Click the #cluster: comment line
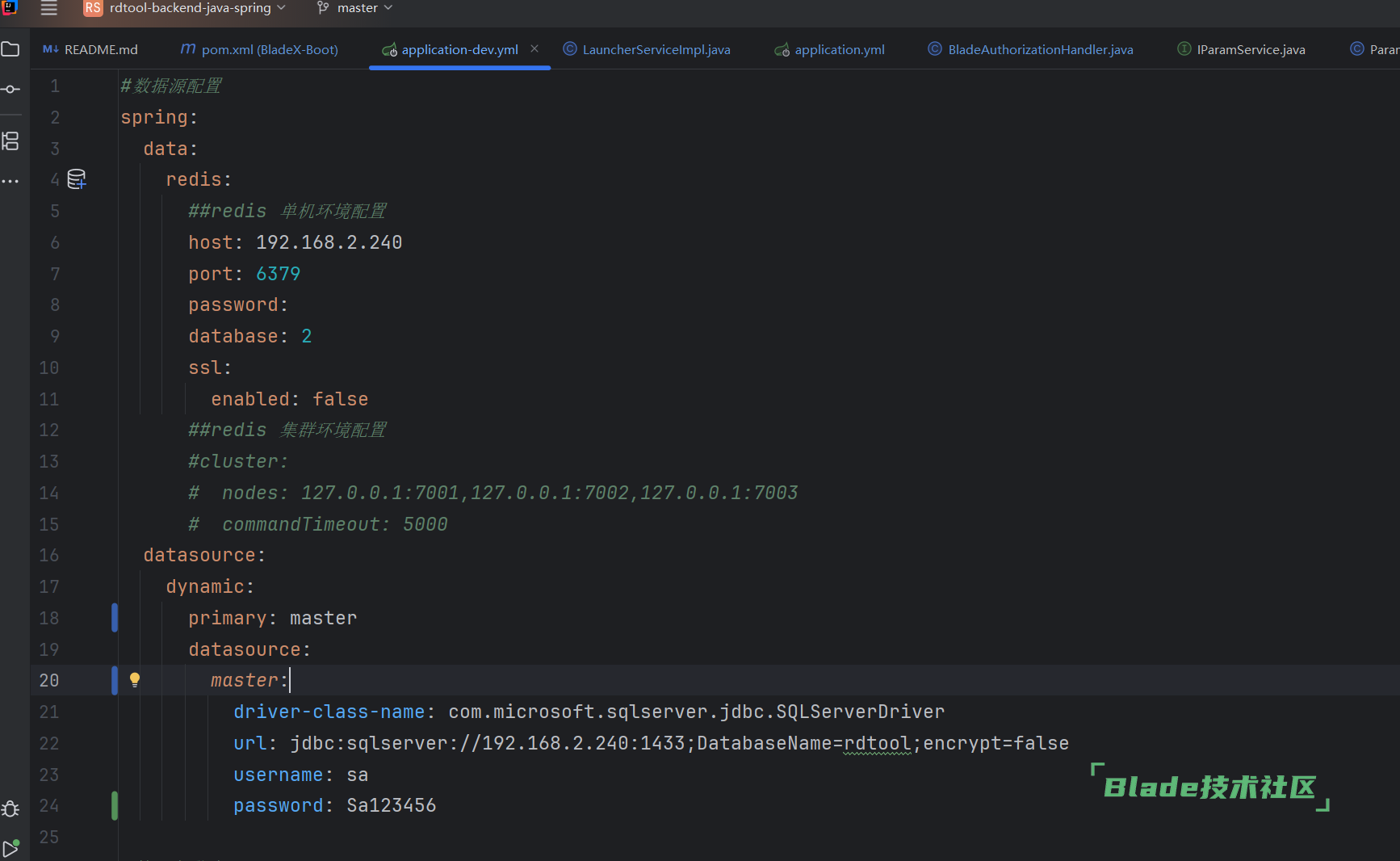The image size is (1400, 861). point(237,461)
